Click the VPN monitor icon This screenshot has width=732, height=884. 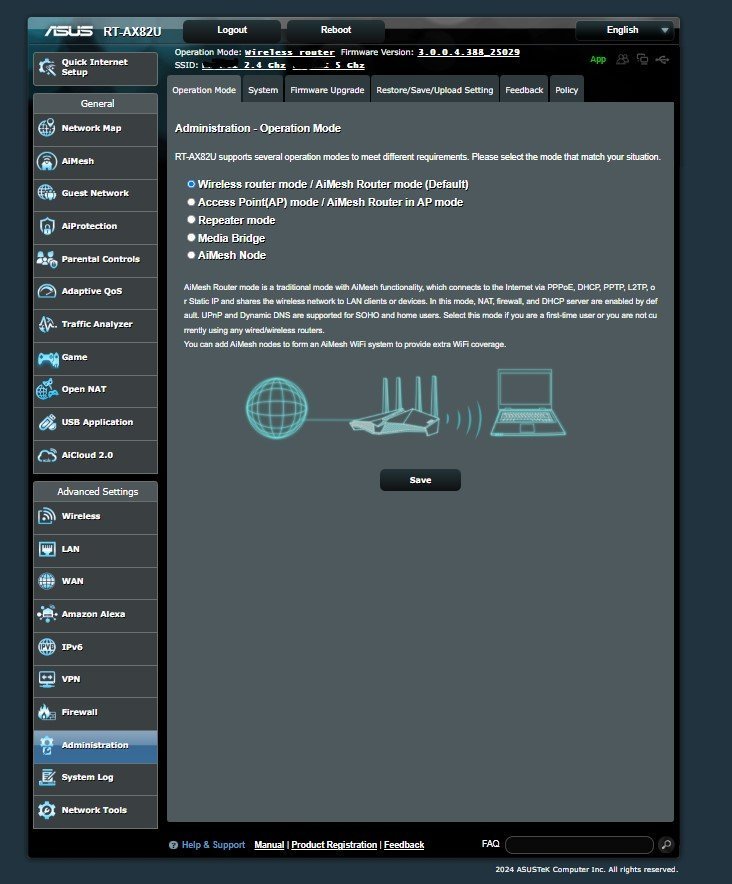pos(47,679)
